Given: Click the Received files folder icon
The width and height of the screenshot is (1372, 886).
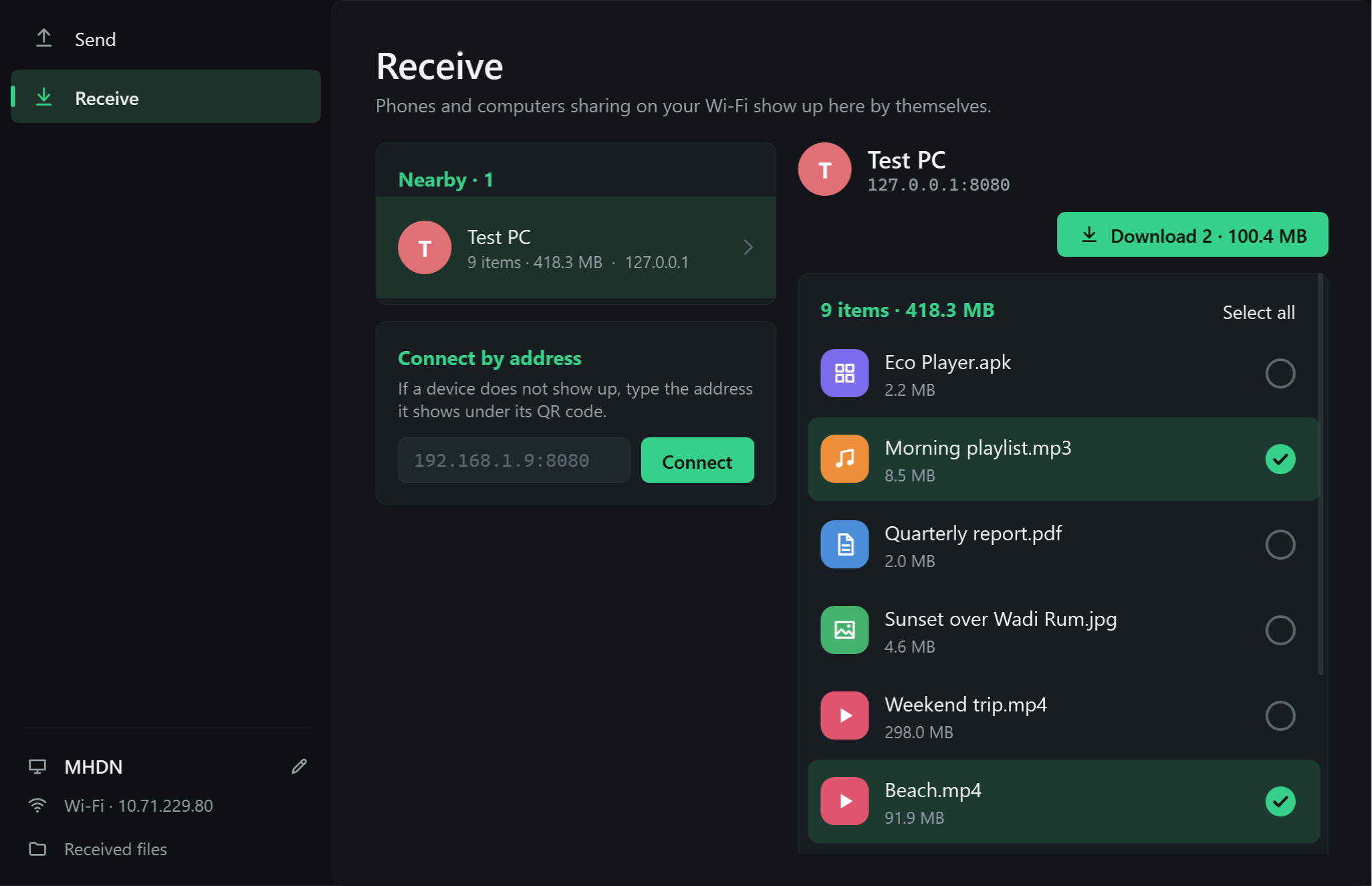Looking at the screenshot, I should 37,849.
